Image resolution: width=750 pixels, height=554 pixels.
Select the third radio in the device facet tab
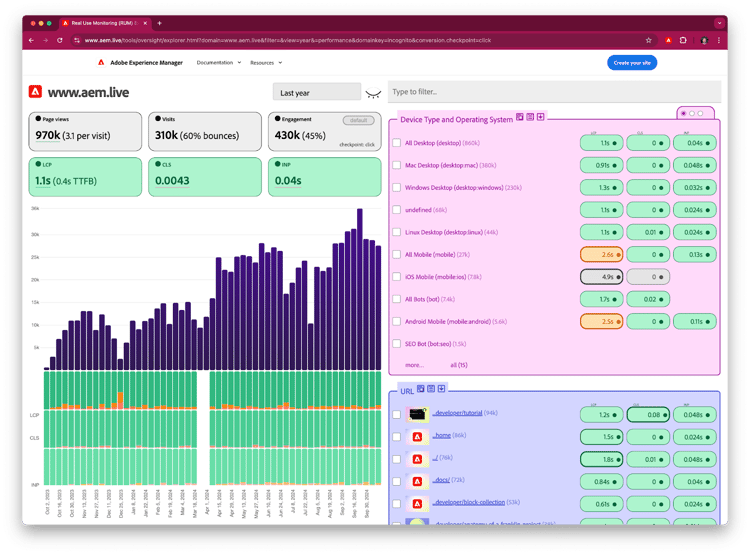700,113
